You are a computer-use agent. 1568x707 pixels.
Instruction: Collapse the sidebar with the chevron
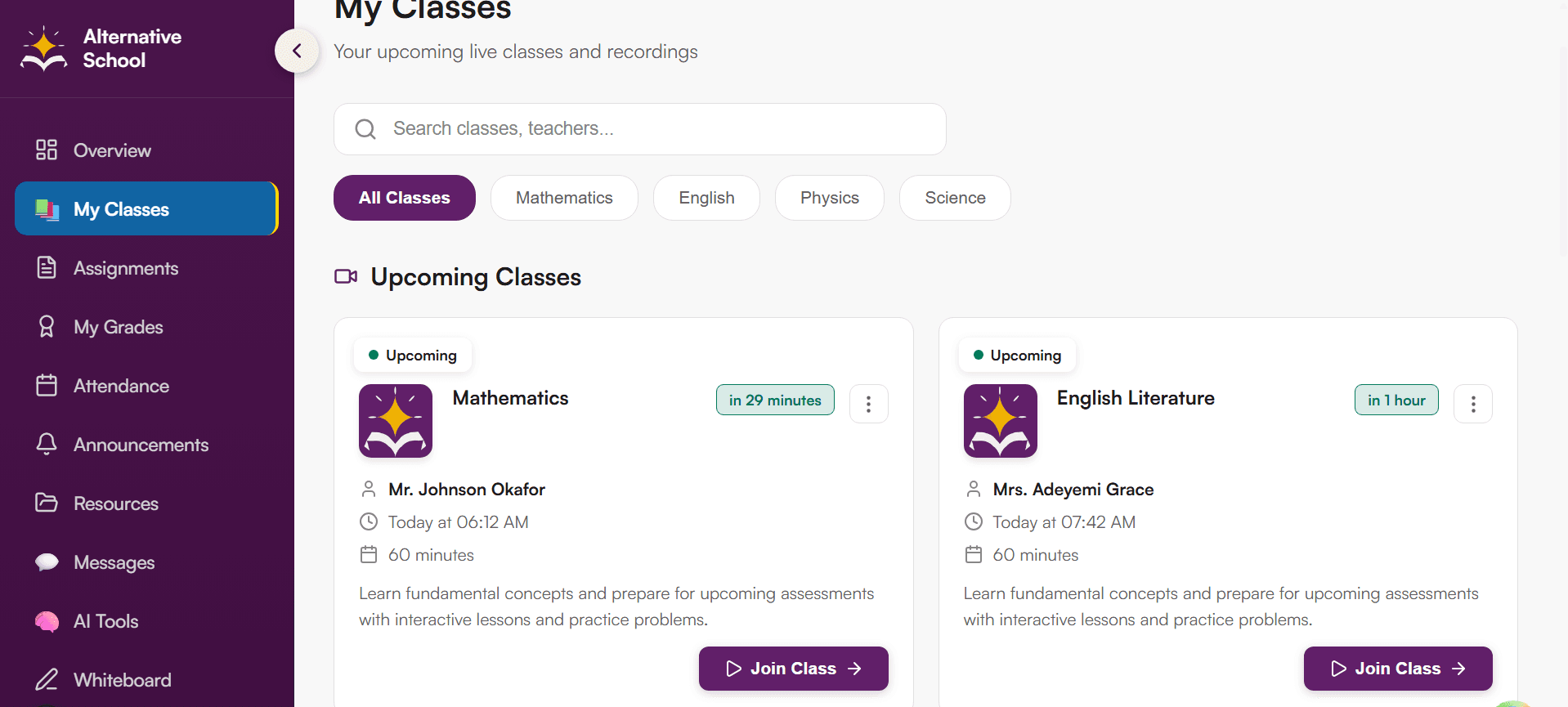[296, 50]
